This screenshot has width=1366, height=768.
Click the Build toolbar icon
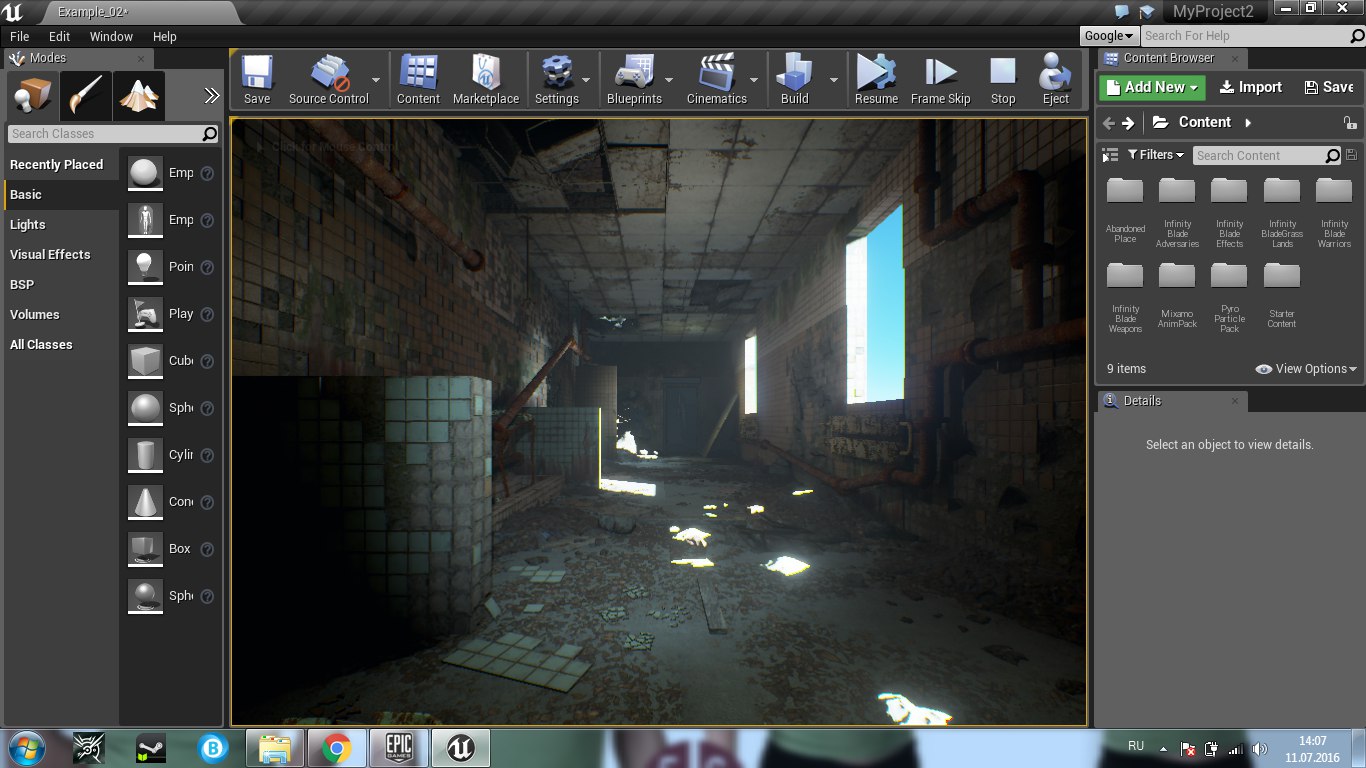pyautogui.click(x=794, y=79)
